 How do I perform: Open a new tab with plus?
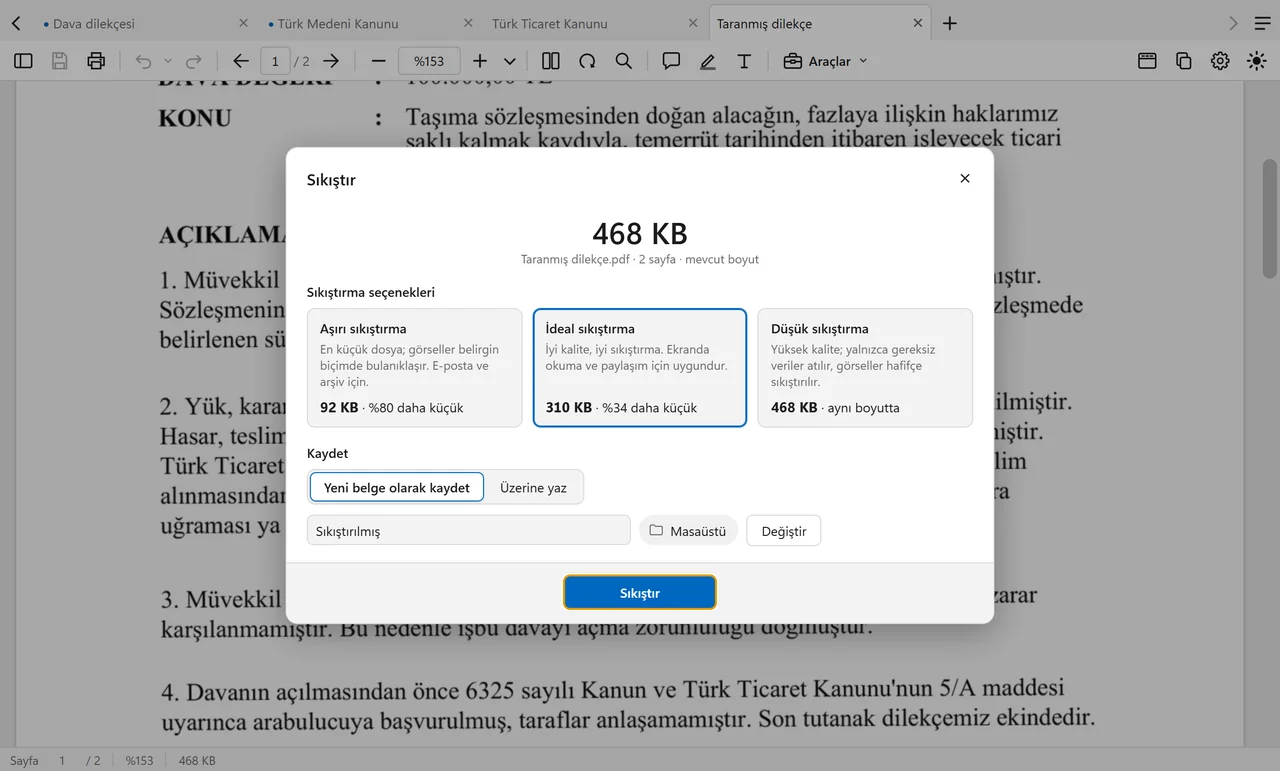pyautogui.click(x=950, y=23)
